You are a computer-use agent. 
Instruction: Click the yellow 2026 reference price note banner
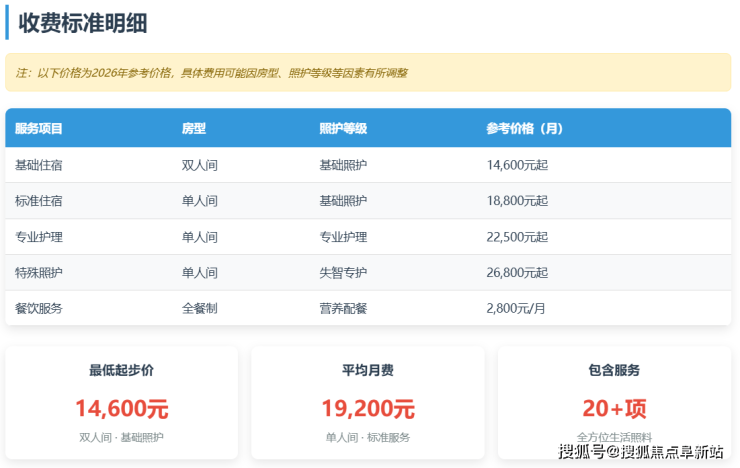tap(368, 73)
